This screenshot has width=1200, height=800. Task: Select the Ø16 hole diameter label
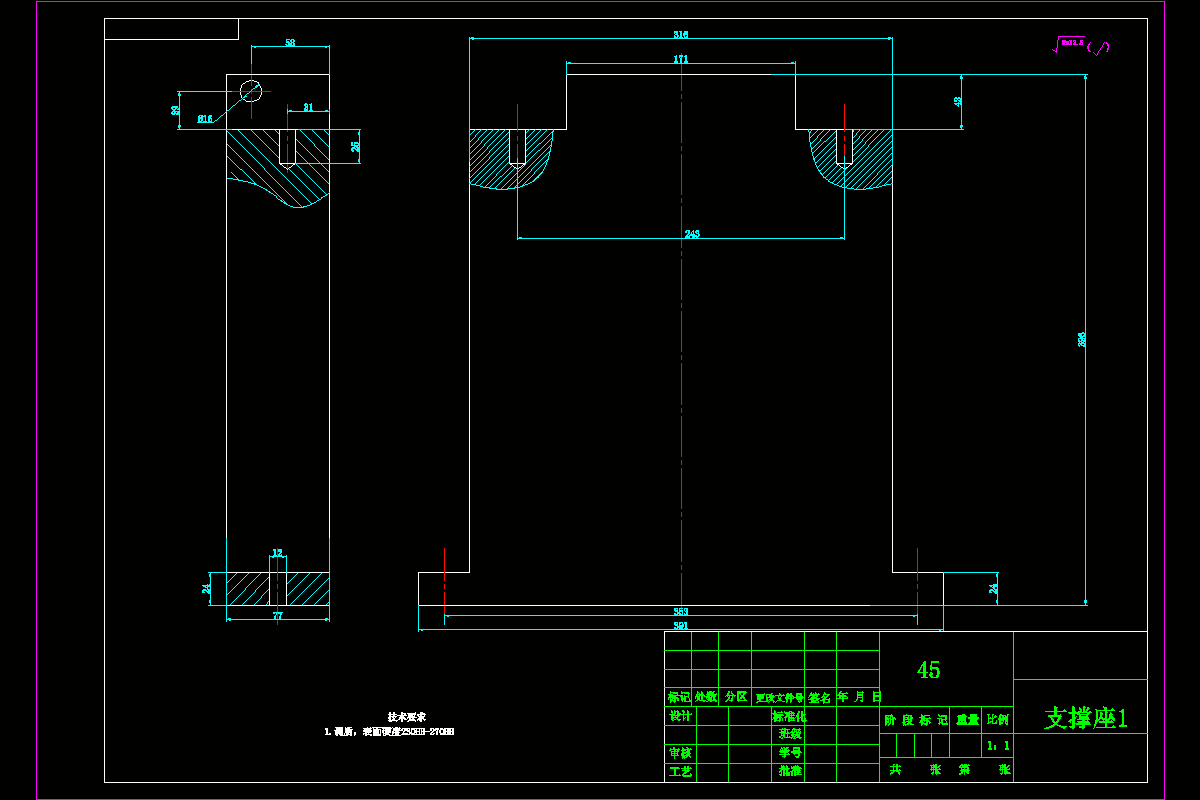pos(205,119)
